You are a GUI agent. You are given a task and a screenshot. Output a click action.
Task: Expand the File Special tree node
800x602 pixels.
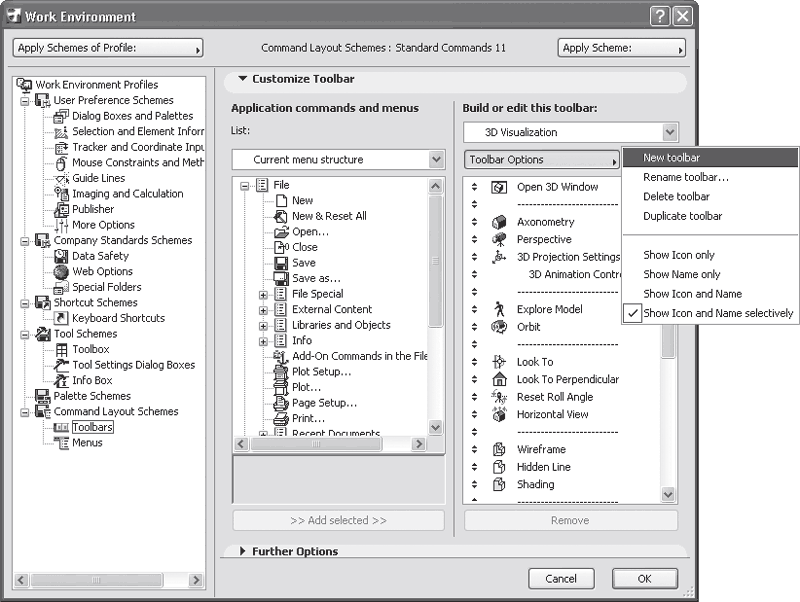click(262, 293)
